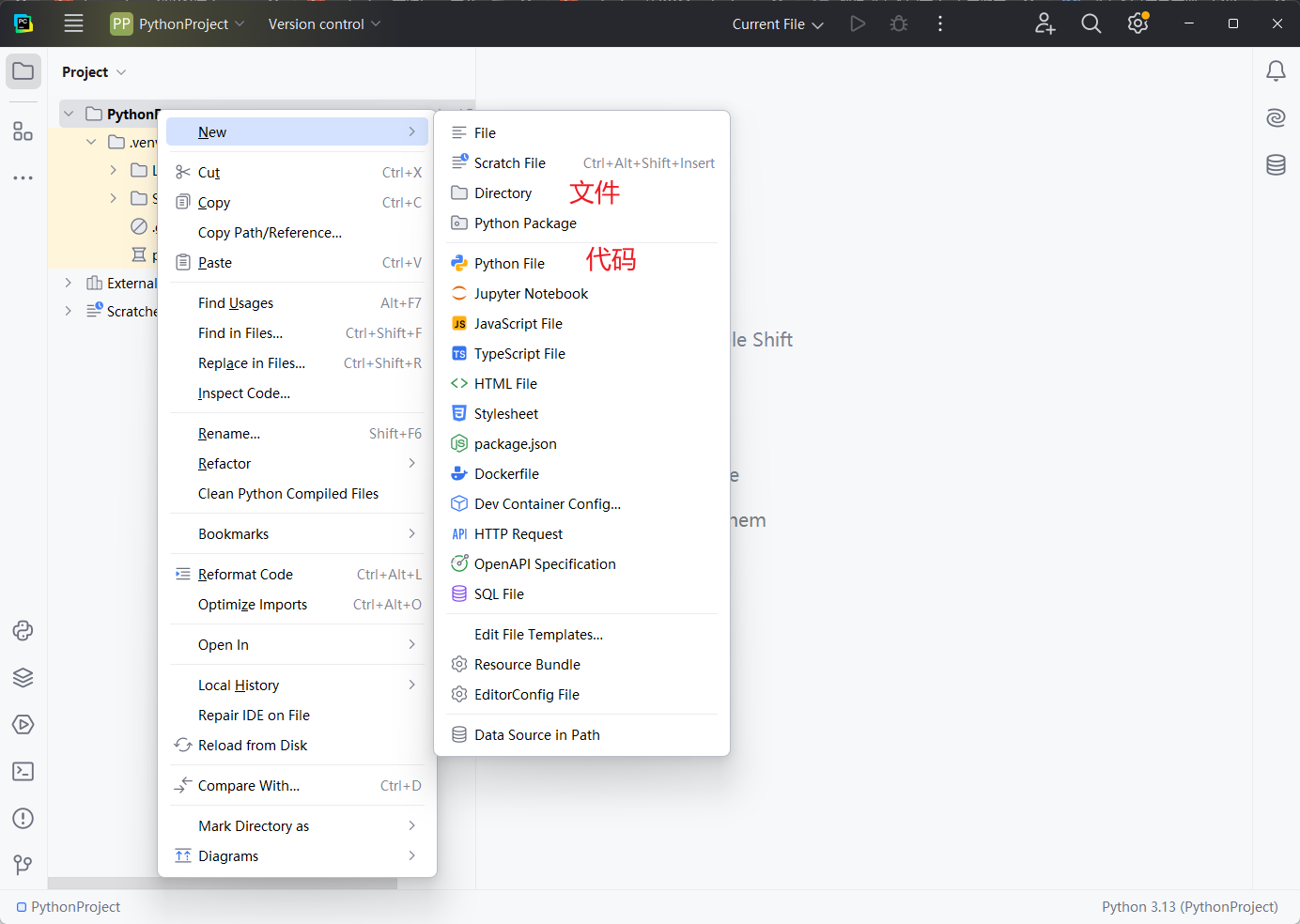Image resolution: width=1300 pixels, height=924 pixels.
Task: Choose Copy Path/Reference
Action: [297, 233]
